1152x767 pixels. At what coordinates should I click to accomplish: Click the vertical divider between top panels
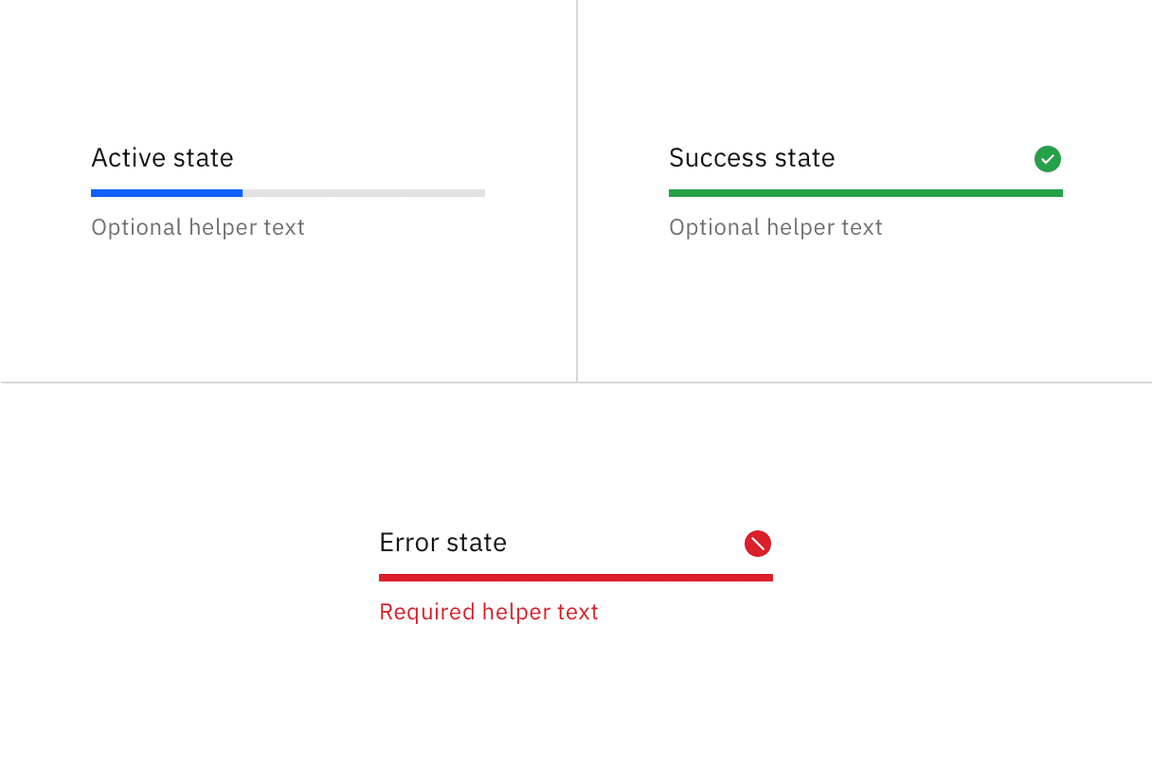click(x=577, y=190)
